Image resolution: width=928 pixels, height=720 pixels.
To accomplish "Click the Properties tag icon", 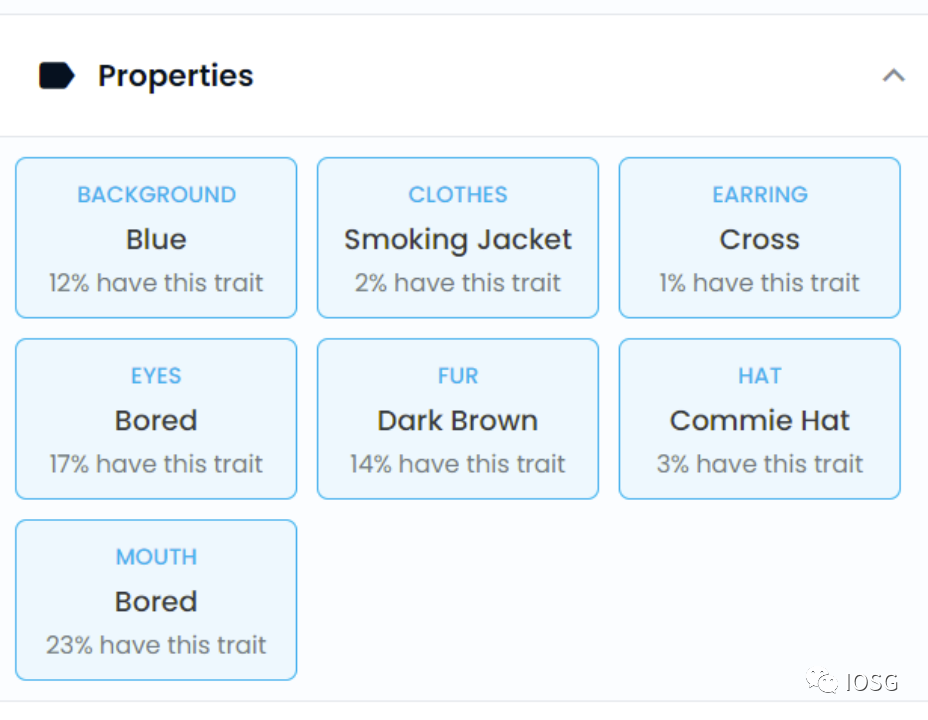I will pos(57,76).
